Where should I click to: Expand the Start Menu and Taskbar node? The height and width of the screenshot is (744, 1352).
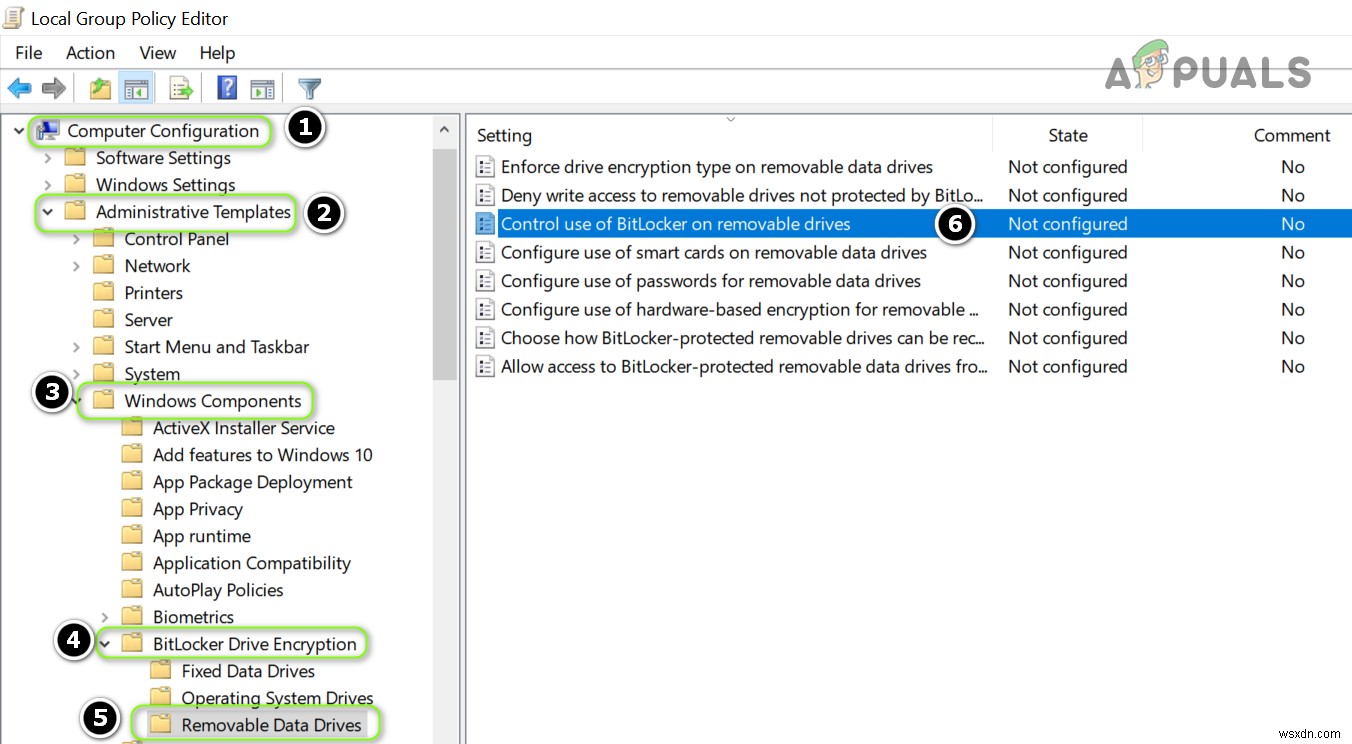pyautogui.click(x=76, y=346)
